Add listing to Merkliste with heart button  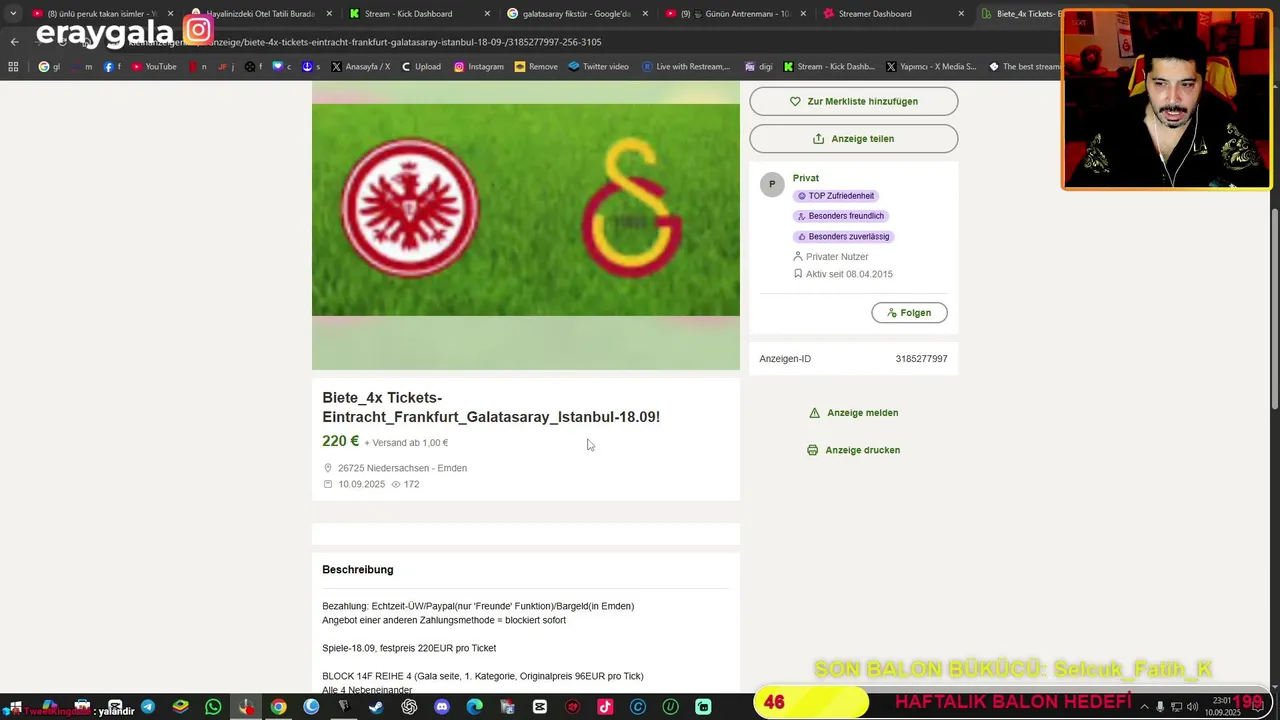(853, 101)
